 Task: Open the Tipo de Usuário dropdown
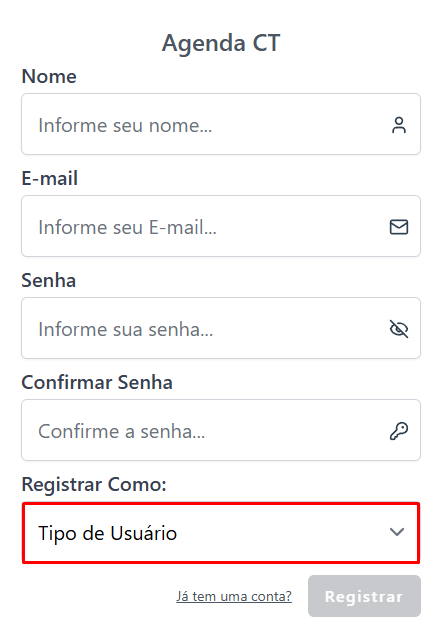point(221,533)
